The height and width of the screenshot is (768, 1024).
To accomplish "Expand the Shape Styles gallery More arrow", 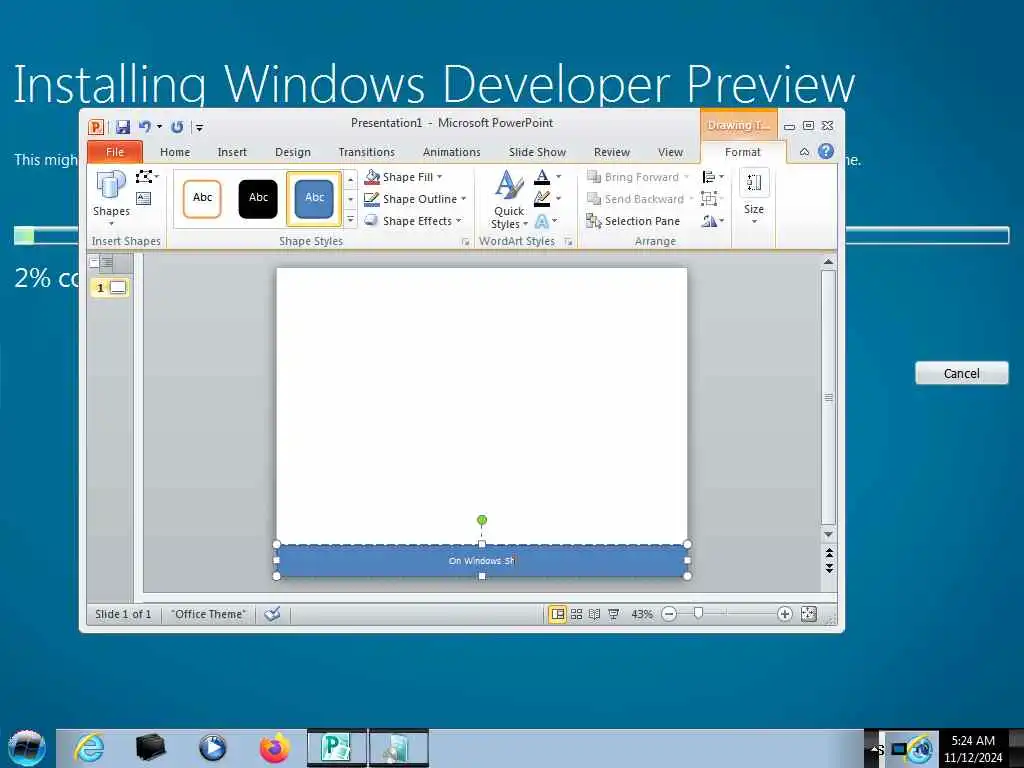I will 351,220.
